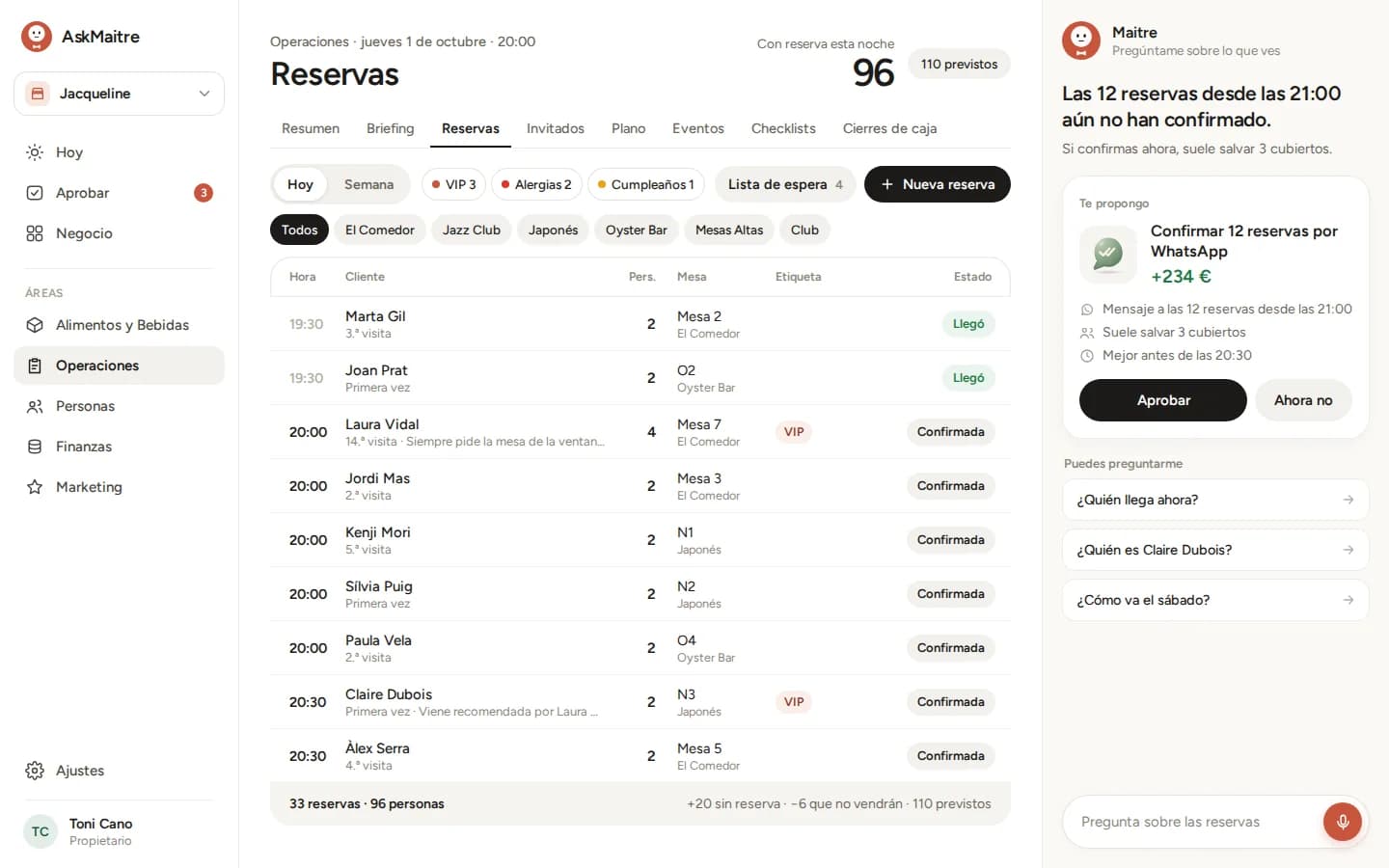This screenshot has width=1389, height=868.
Task: Select the Todos area filter
Action: click(299, 230)
